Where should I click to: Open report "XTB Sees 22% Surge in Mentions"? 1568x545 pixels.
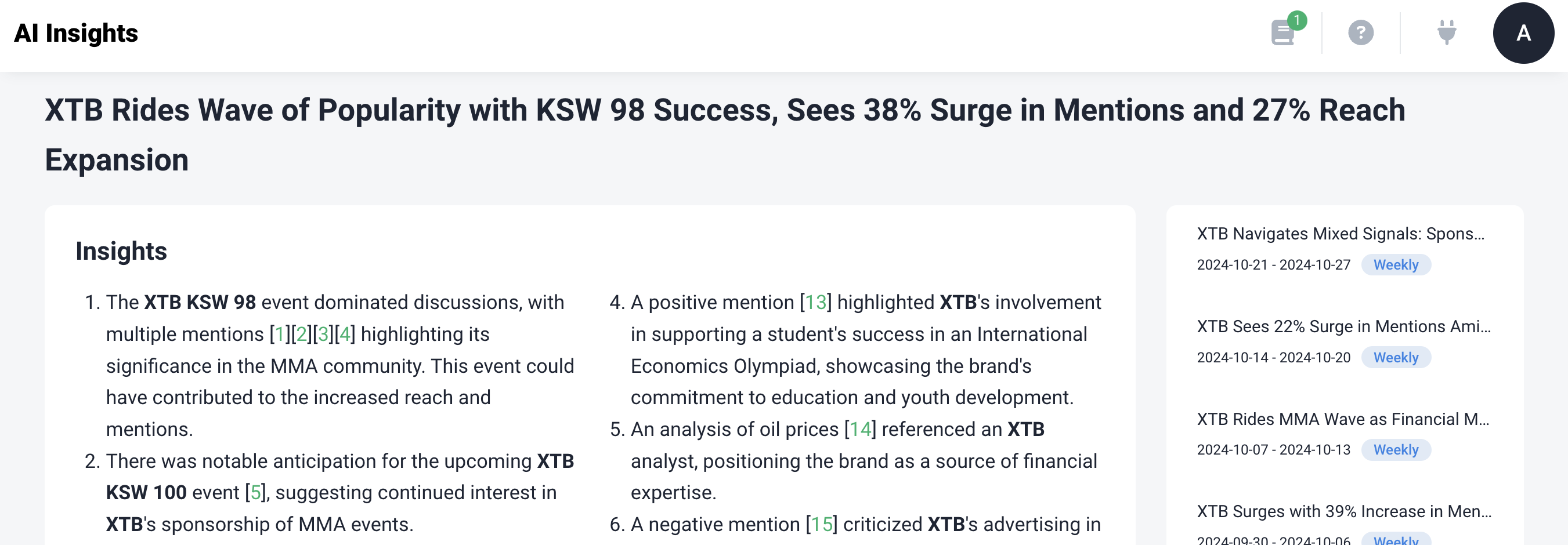1343,326
